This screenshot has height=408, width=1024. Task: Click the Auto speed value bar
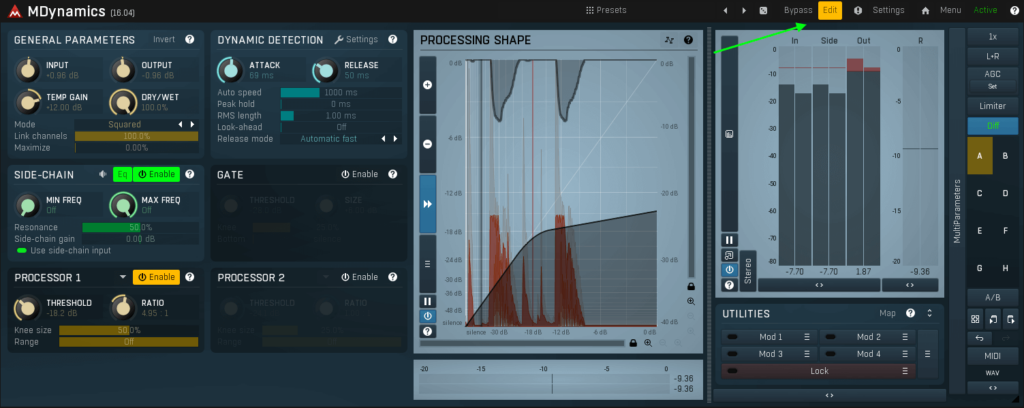[341, 93]
